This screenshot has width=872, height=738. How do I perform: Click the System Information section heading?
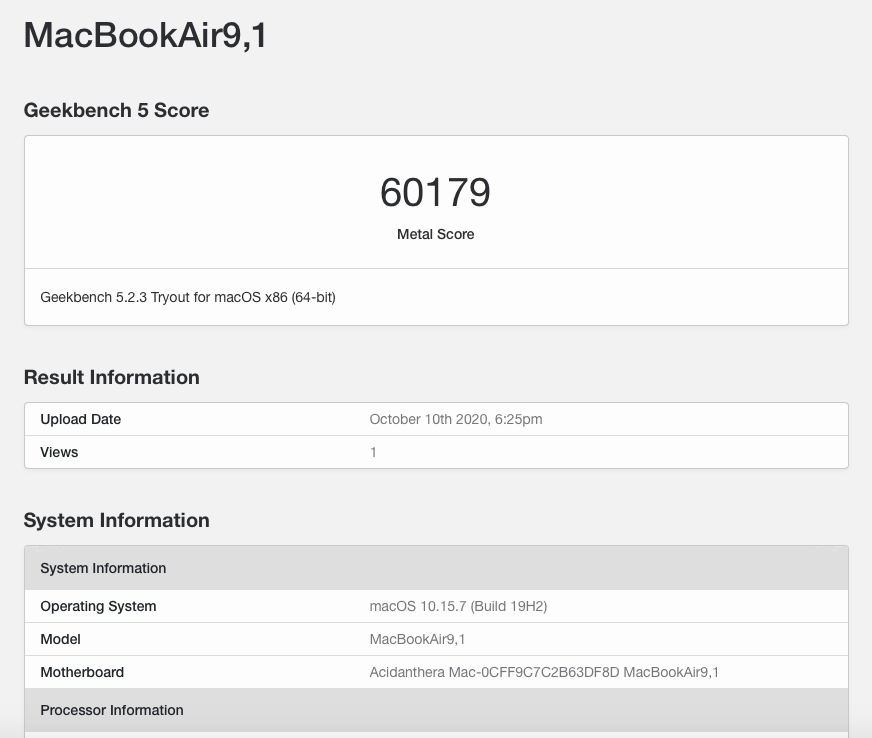116,520
